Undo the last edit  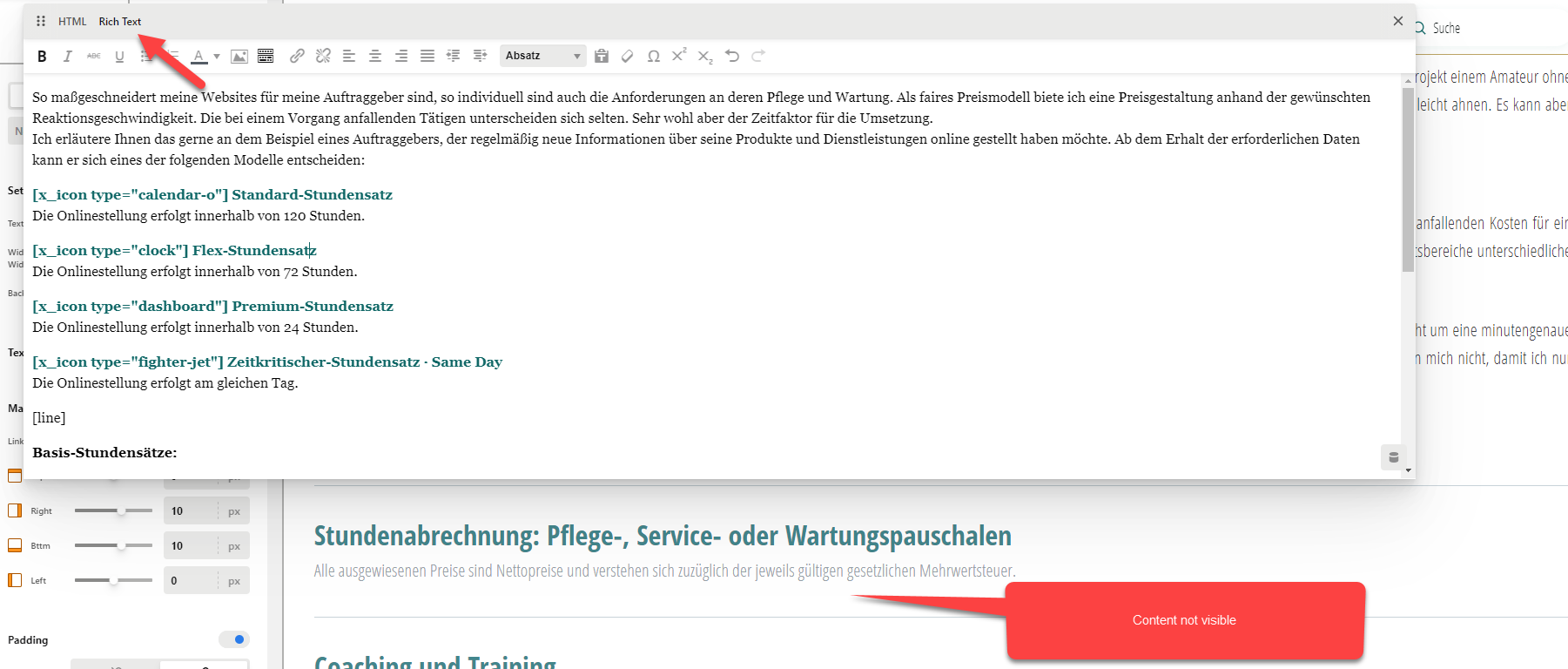point(732,56)
